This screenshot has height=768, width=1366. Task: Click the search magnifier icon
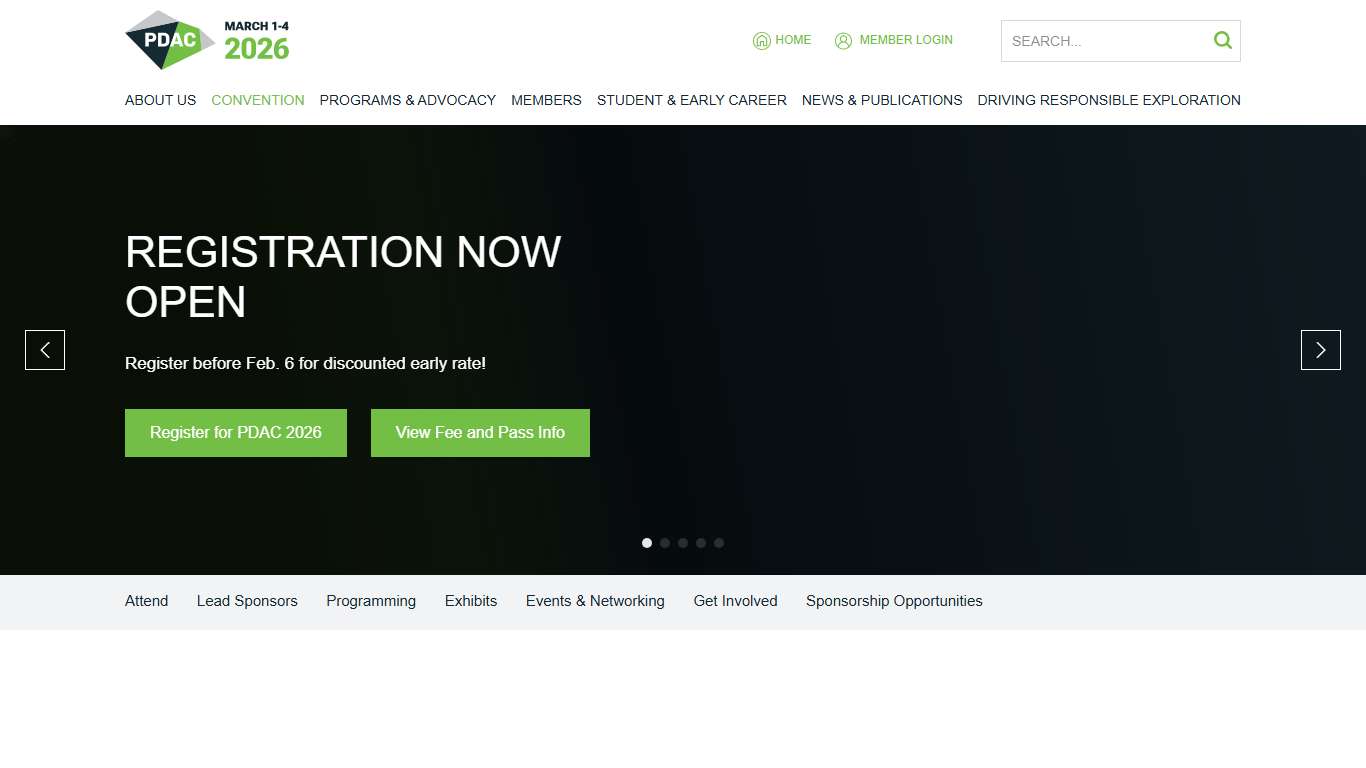pyautogui.click(x=1222, y=41)
